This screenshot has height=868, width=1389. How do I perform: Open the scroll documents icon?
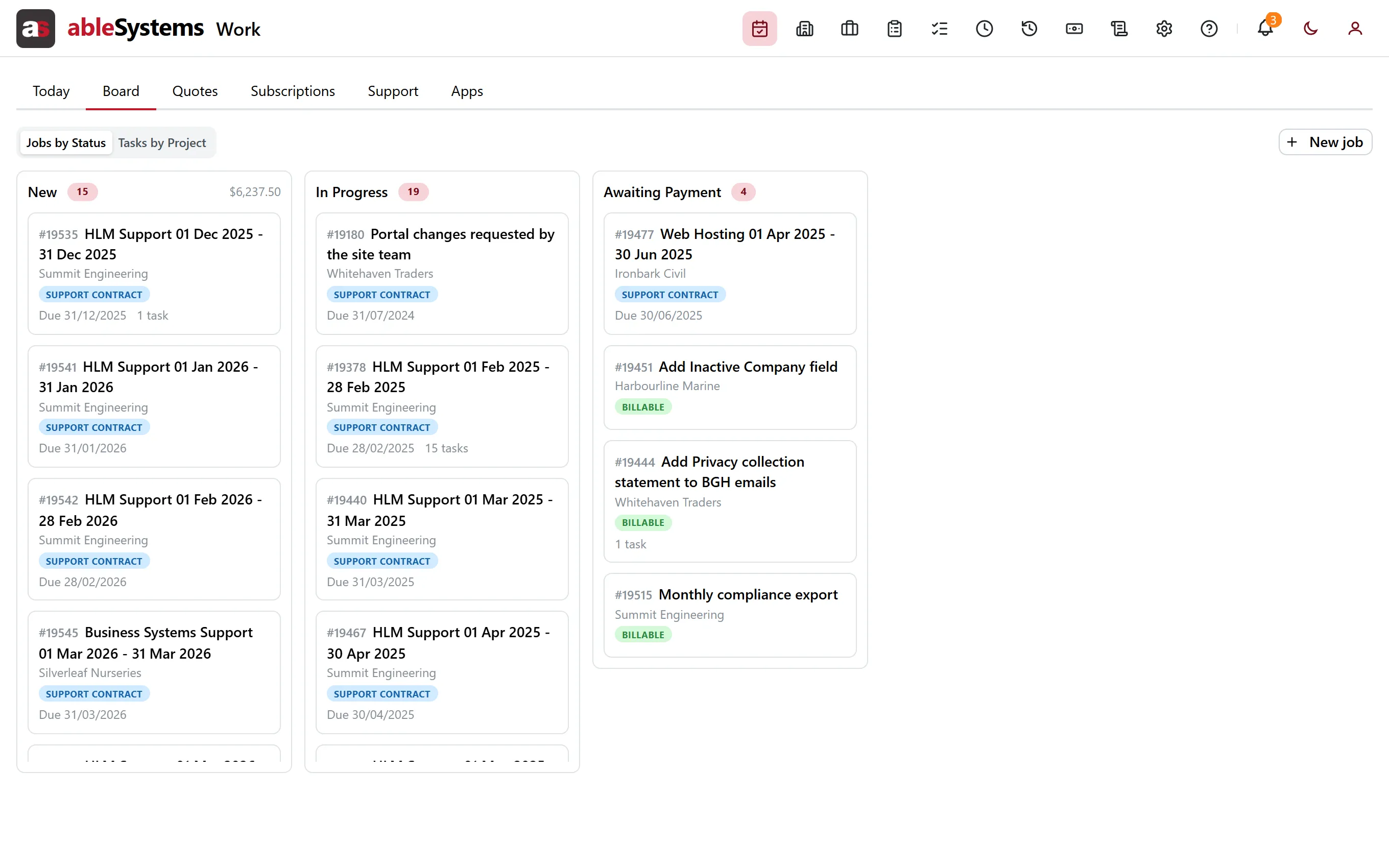1119,29
